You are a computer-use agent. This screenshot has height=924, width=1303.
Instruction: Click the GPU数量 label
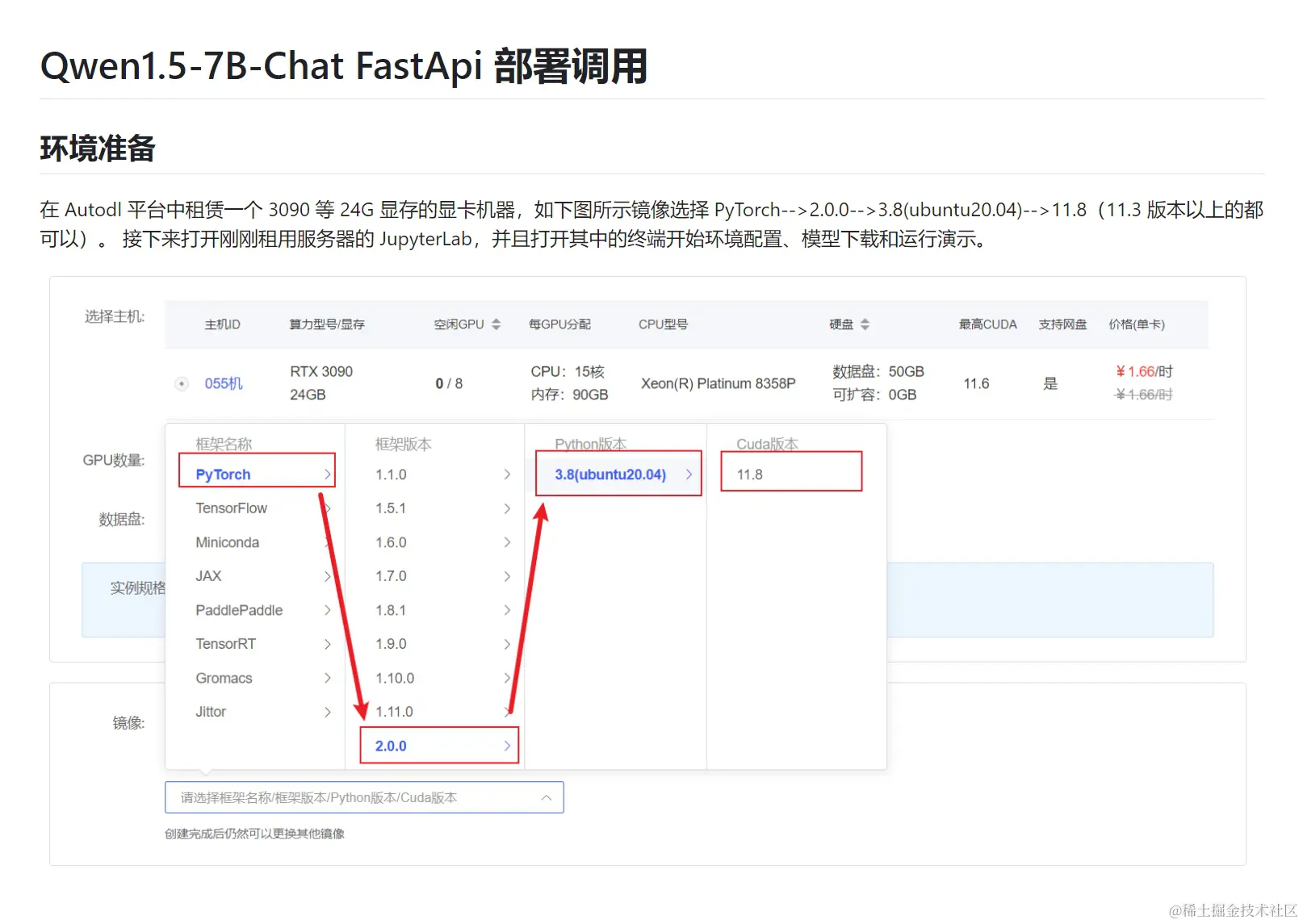point(114,460)
